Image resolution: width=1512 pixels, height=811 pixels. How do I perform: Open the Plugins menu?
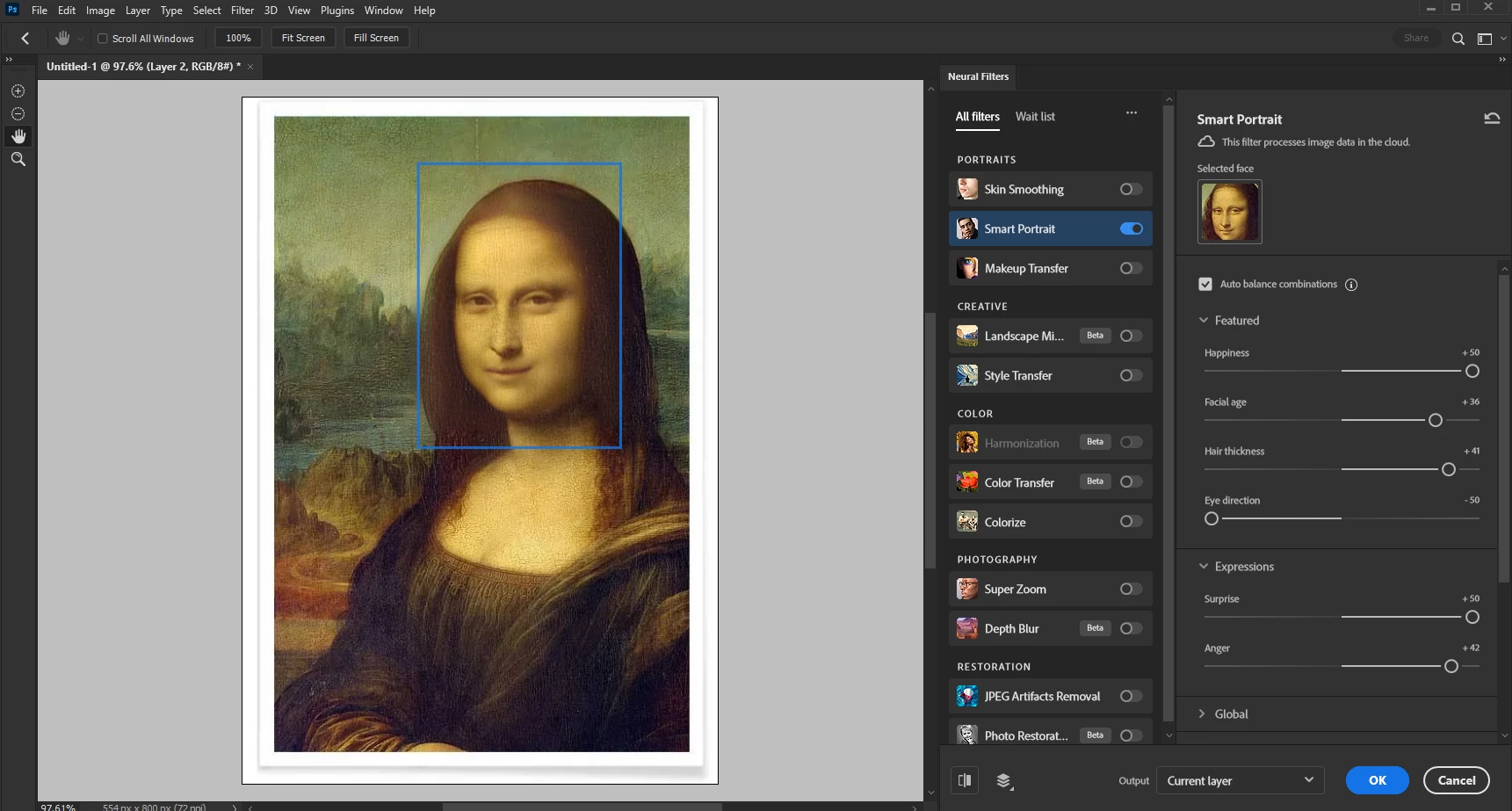click(337, 11)
